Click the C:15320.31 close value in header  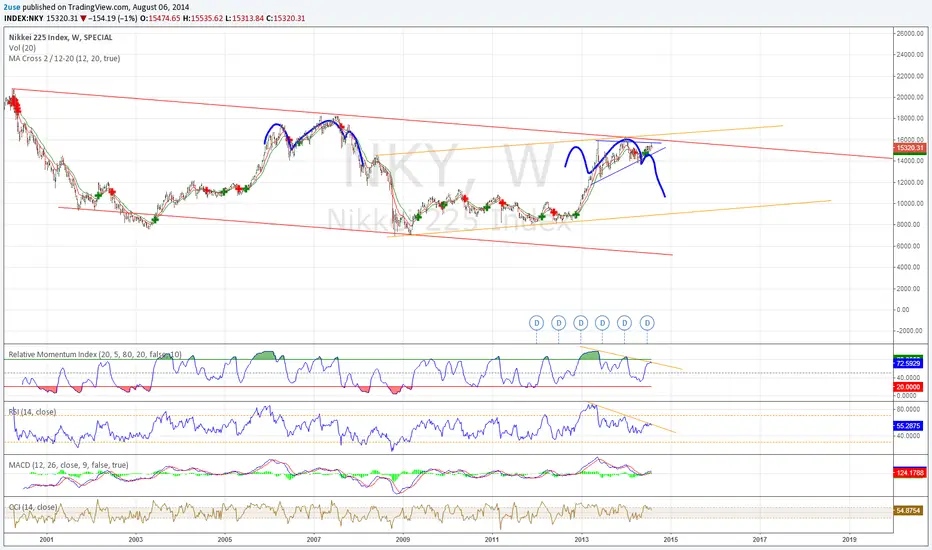pyautogui.click(x=285, y=18)
